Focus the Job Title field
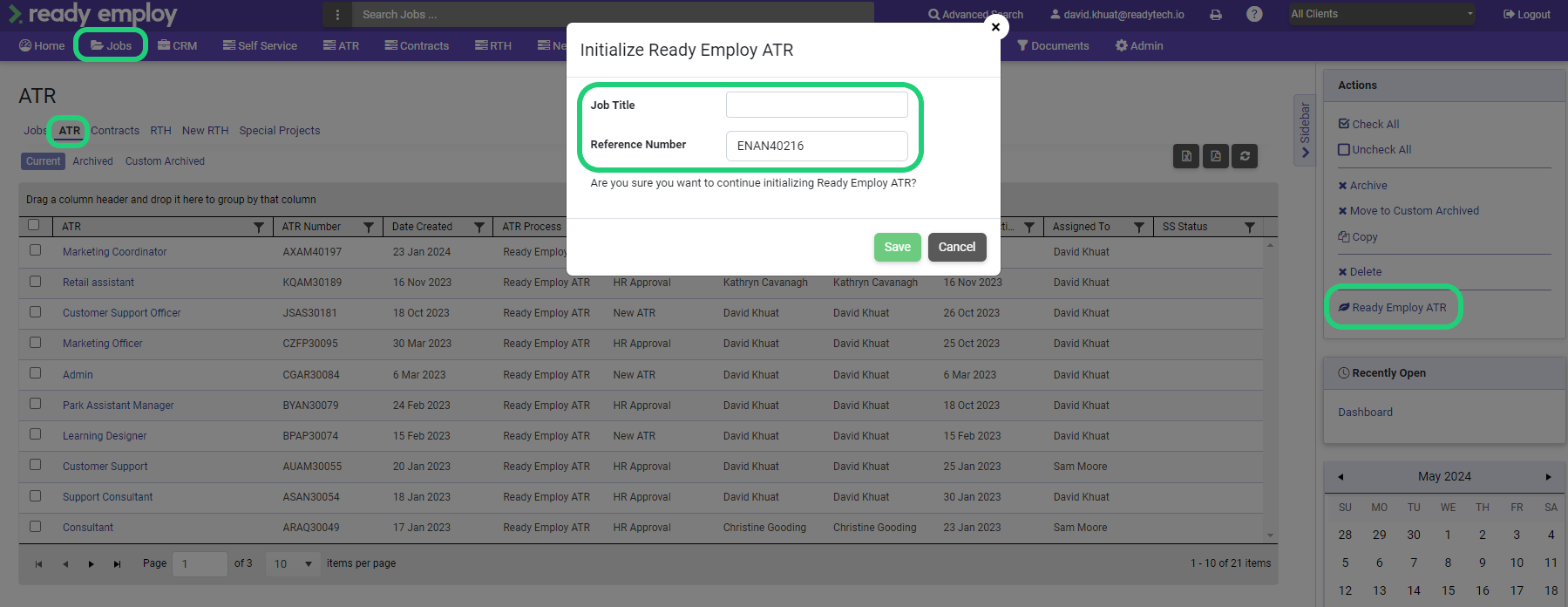 (x=817, y=105)
